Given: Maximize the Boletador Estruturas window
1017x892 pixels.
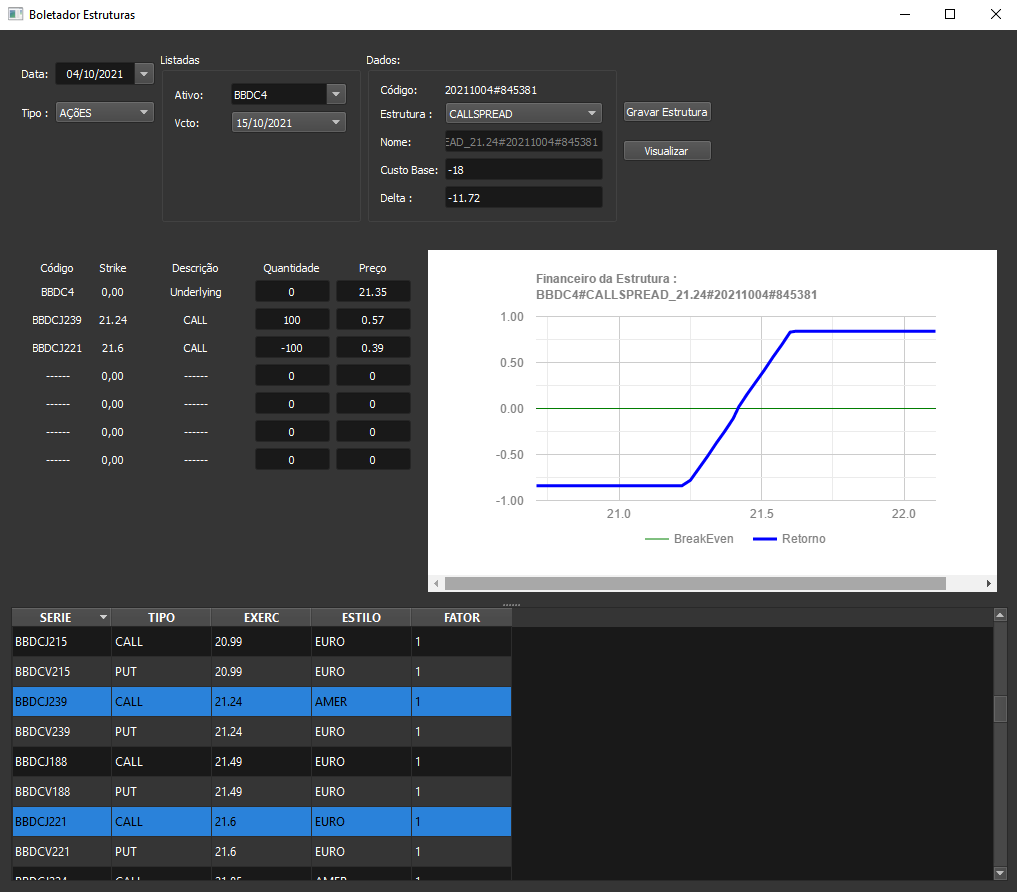Looking at the screenshot, I should [x=950, y=14].
